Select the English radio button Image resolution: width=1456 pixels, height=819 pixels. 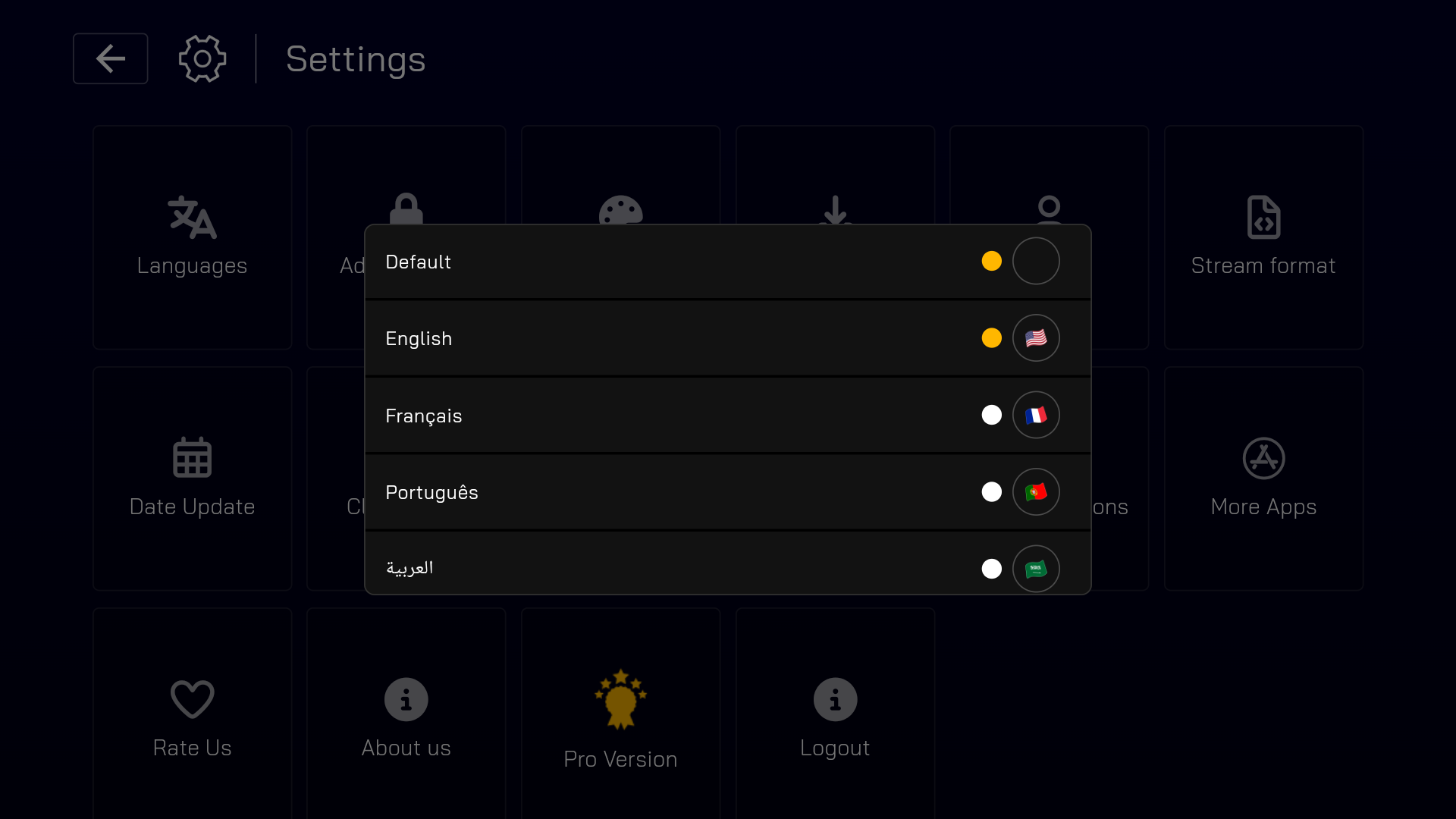[992, 338]
